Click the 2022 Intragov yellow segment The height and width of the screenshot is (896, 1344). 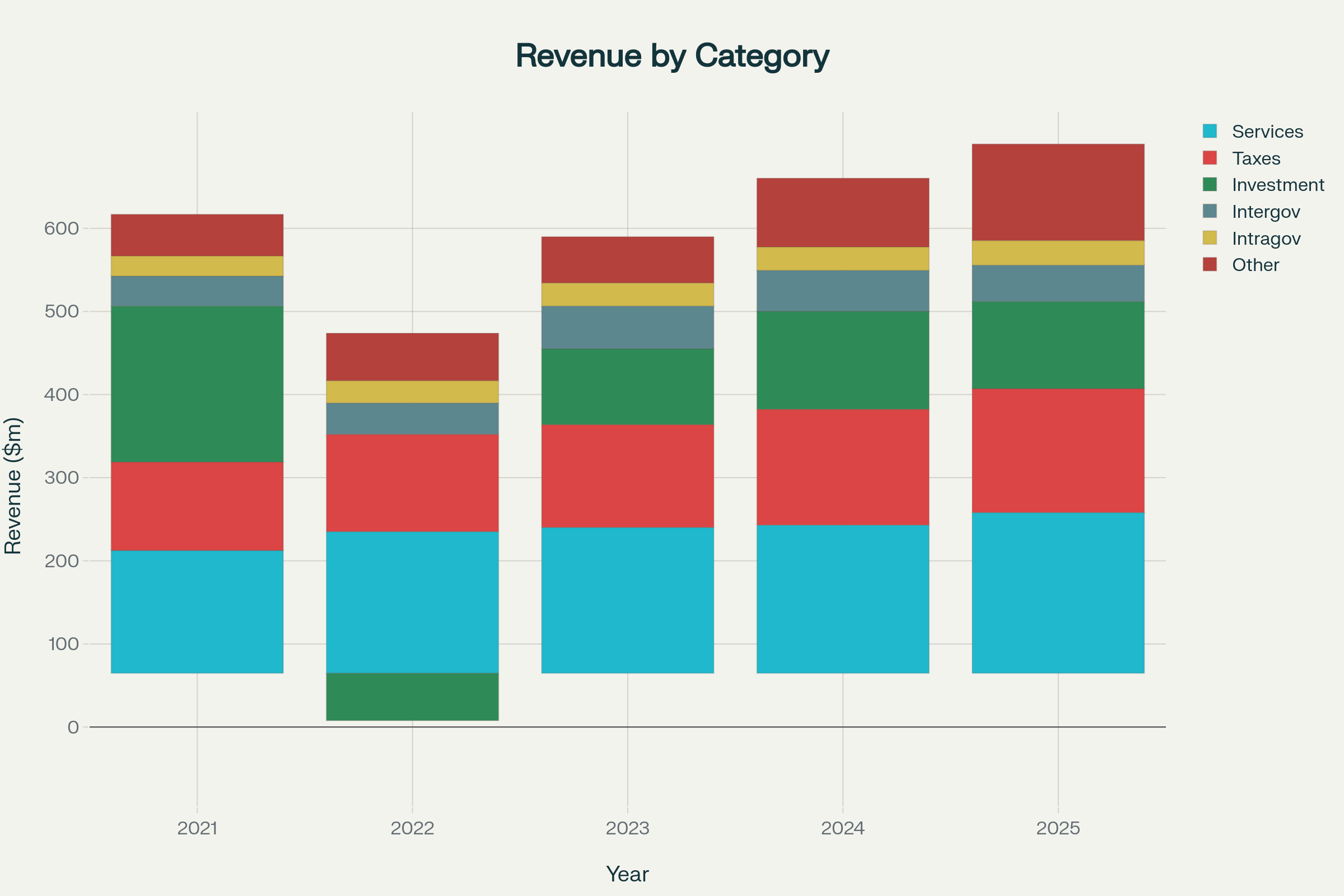[x=412, y=392]
